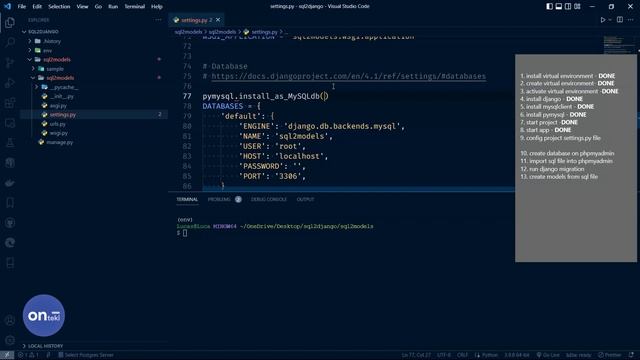Run the Python file with play icon
Viewport: 640px width, 360px height.
pyautogui.click(x=602, y=20)
